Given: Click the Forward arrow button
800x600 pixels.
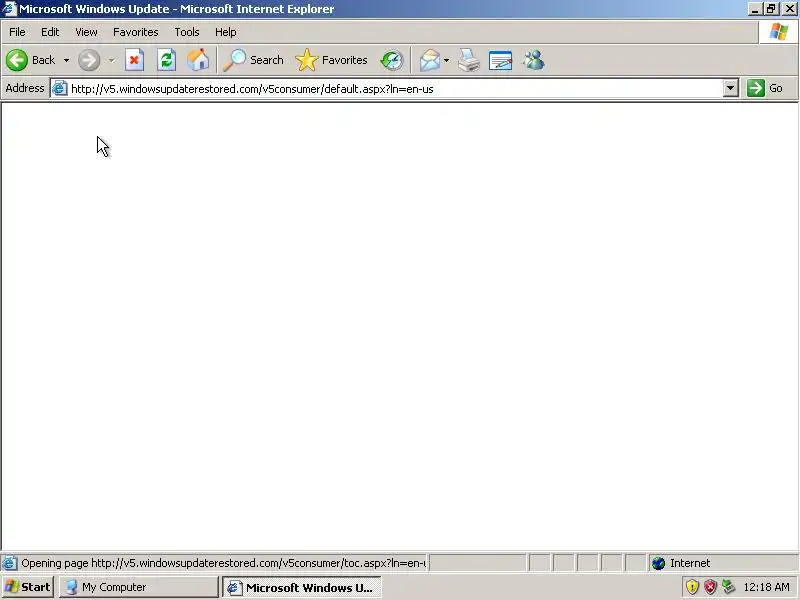Looking at the screenshot, I should click(89, 60).
